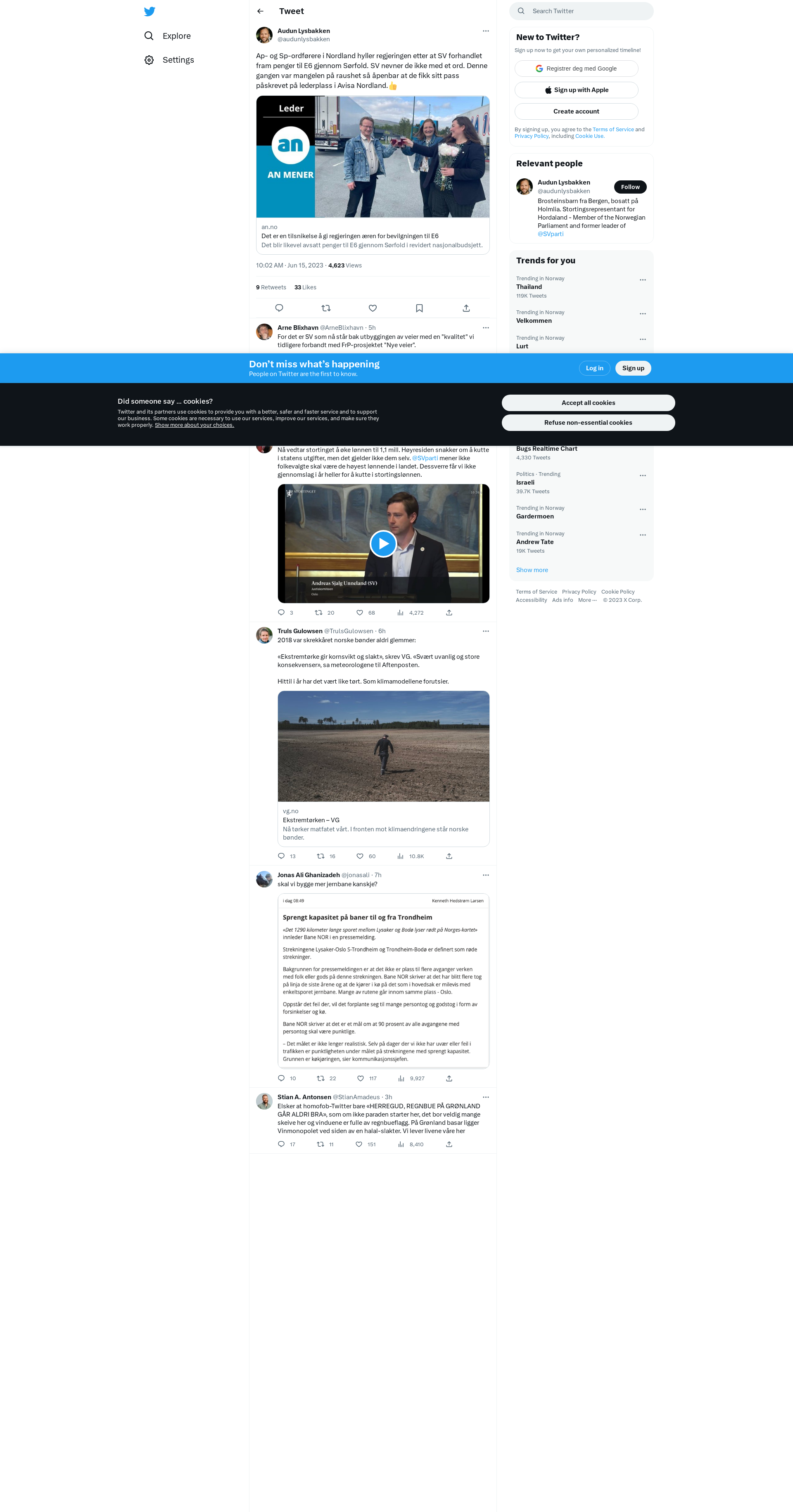Click Sign up on the blue banner

coord(633,368)
